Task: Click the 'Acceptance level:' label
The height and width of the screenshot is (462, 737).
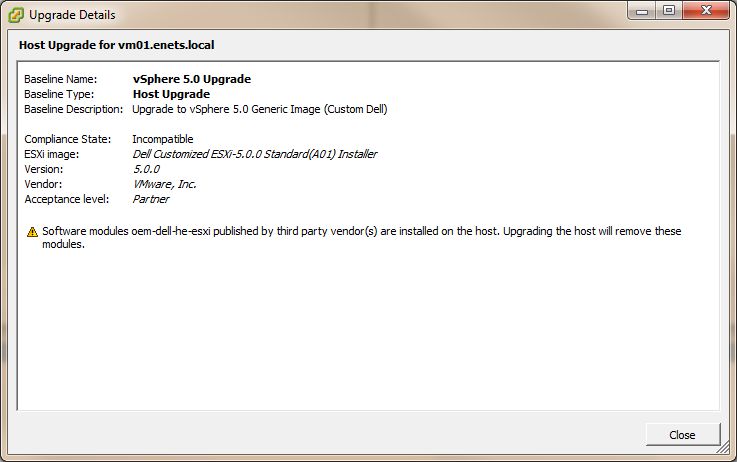Action: pyautogui.click(x=67, y=199)
